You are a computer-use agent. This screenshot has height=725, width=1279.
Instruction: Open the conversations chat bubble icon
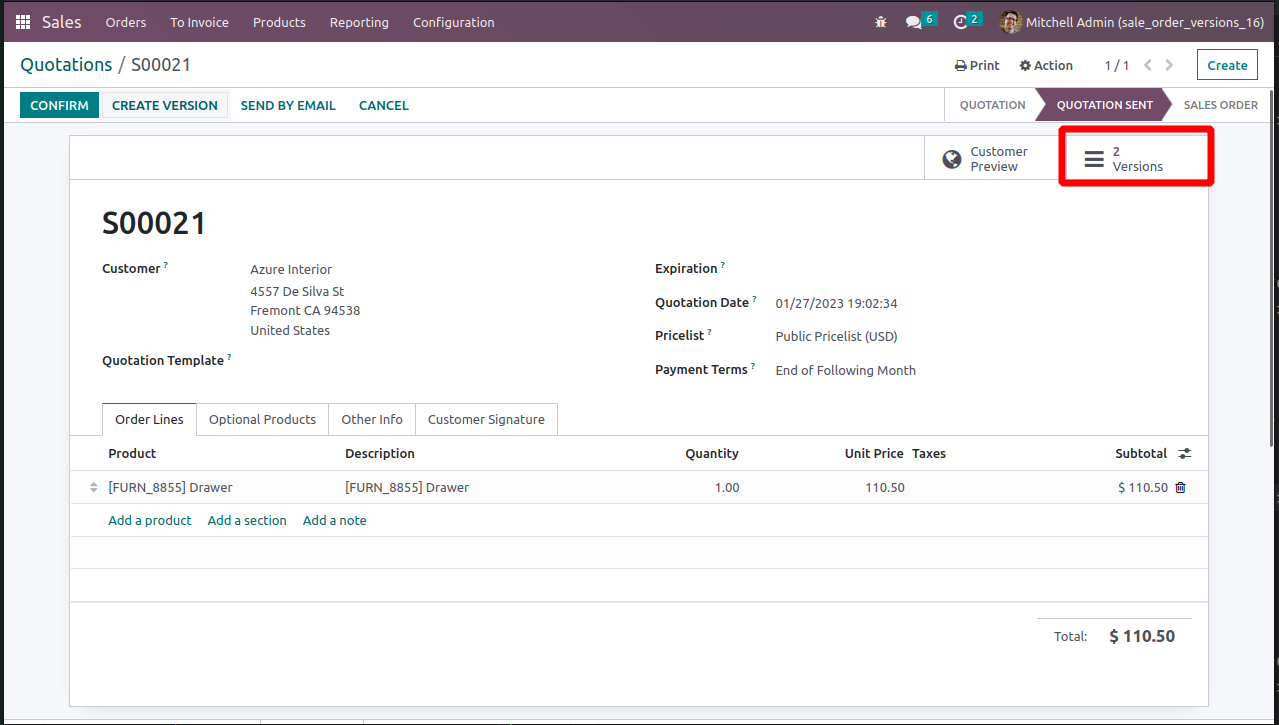click(914, 22)
